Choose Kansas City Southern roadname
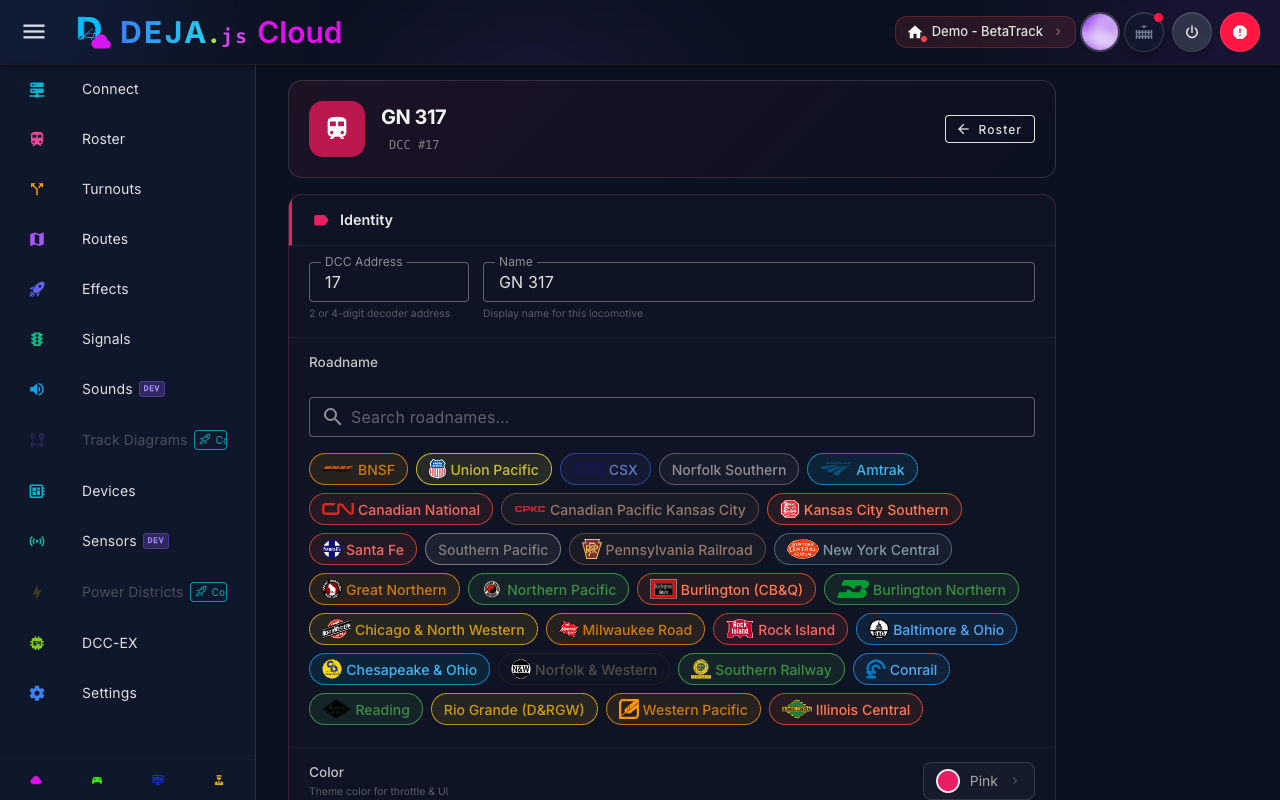 pos(864,510)
